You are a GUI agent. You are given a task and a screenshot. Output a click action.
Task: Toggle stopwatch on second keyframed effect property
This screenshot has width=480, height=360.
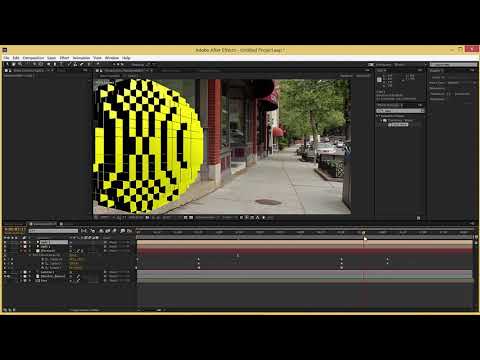(x=42, y=263)
